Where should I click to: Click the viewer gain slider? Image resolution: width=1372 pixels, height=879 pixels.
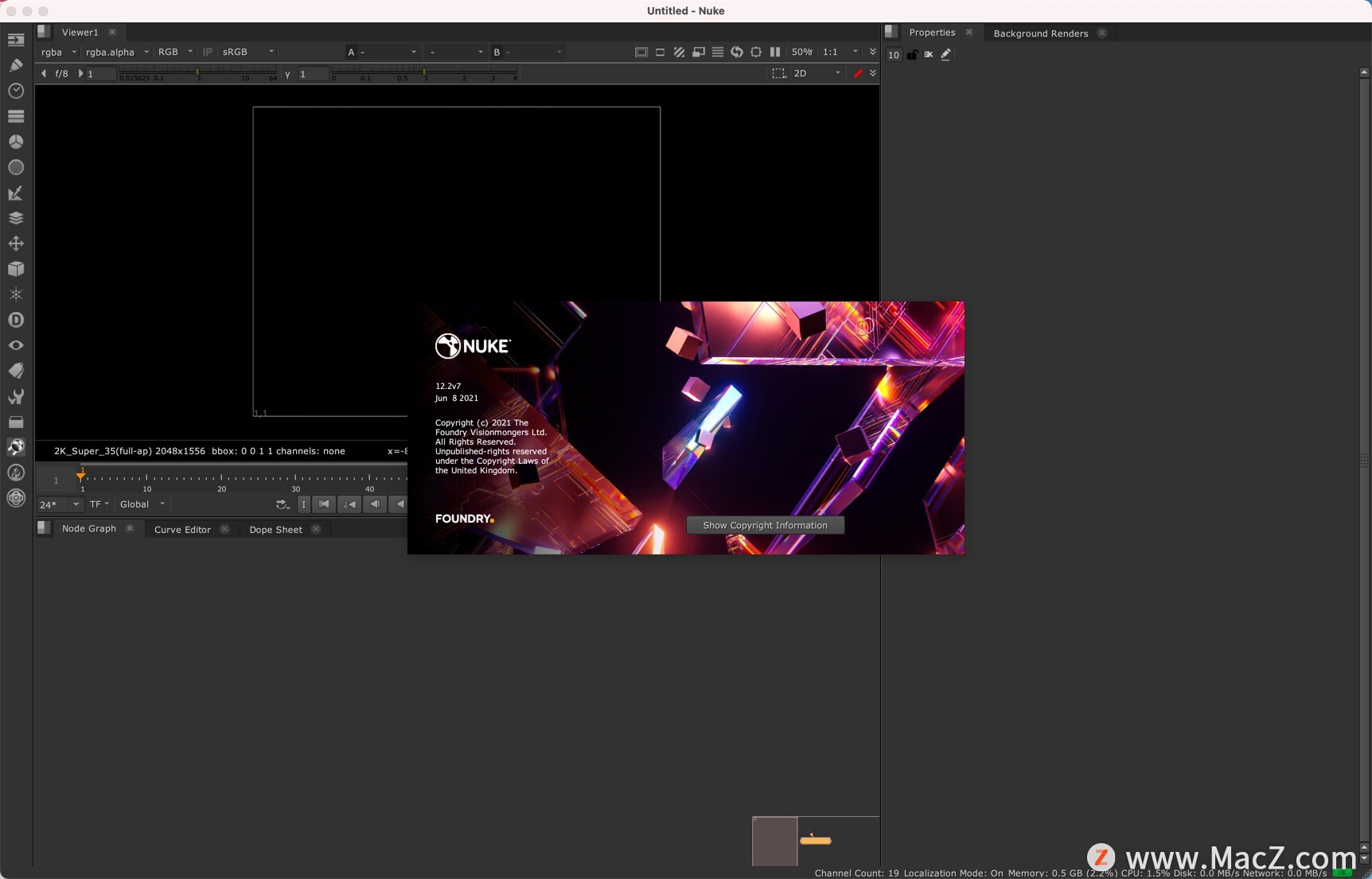pos(197,74)
